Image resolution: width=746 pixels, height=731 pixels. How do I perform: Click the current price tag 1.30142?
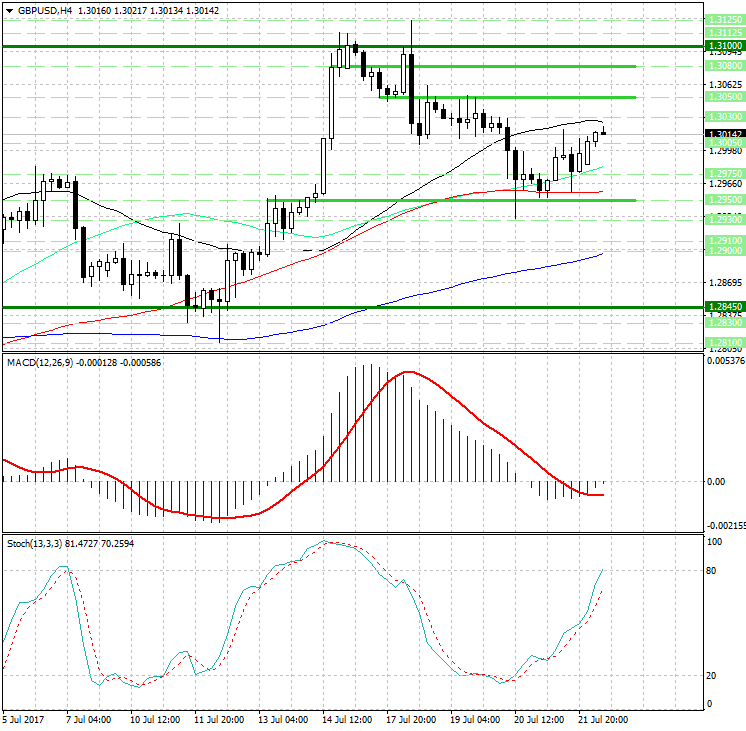point(723,133)
